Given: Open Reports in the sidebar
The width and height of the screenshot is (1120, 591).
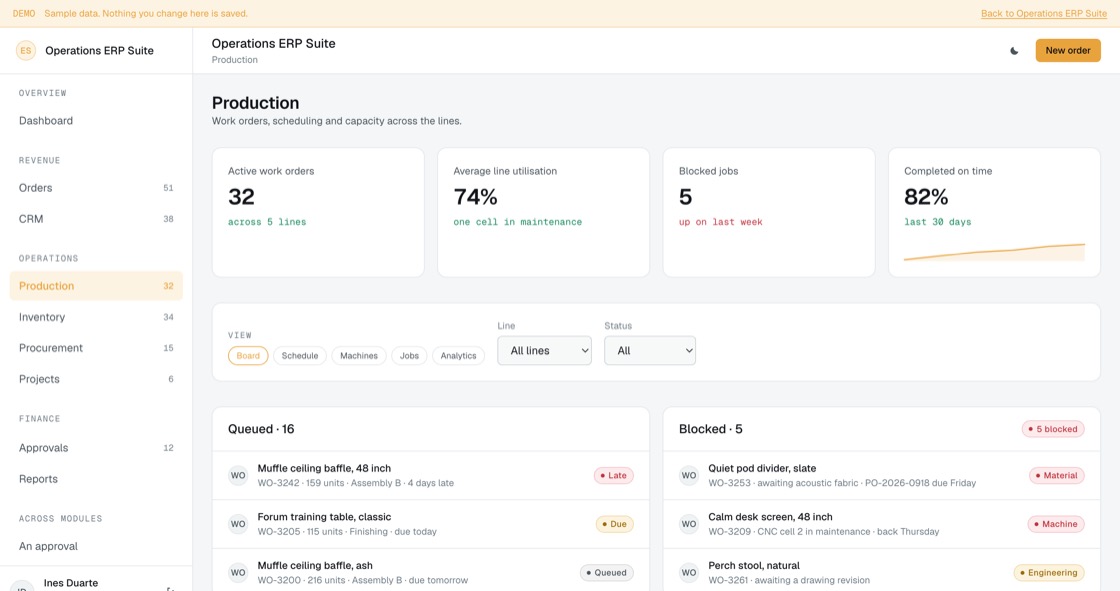Looking at the screenshot, I should click(x=96, y=479).
